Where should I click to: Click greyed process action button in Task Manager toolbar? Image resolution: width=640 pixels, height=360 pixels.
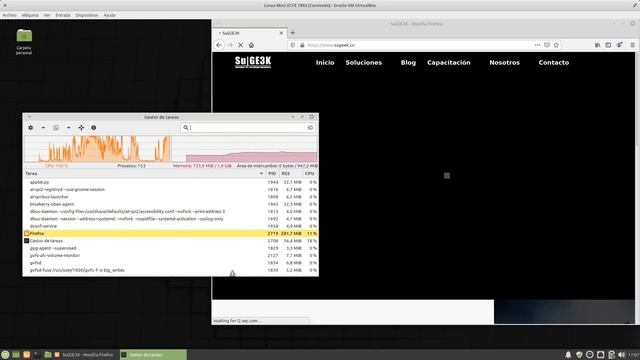56,128
